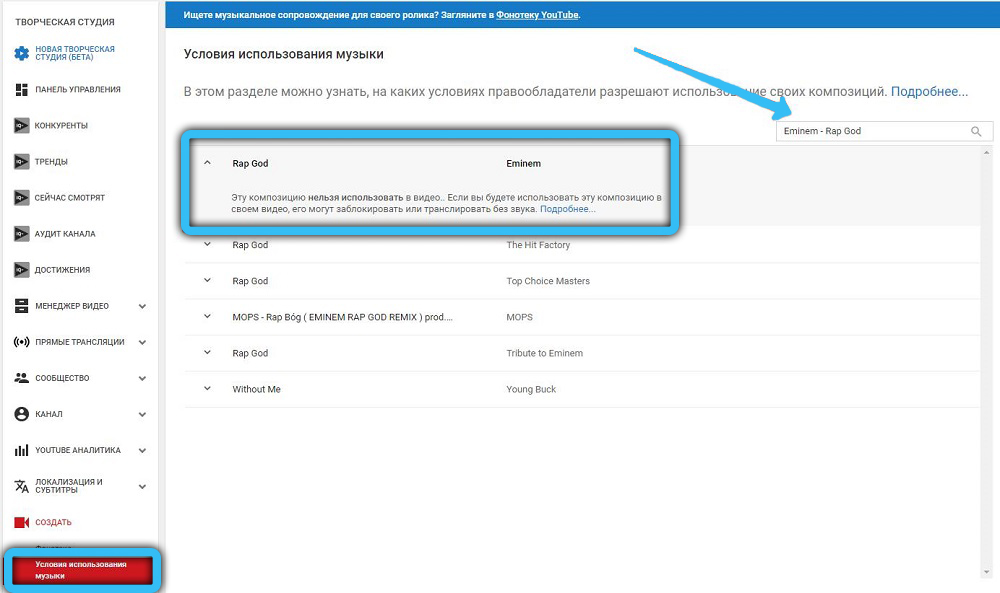1000x593 pixels.
Task: Click the Eminem - Rap God search field
Action: coord(870,131)
